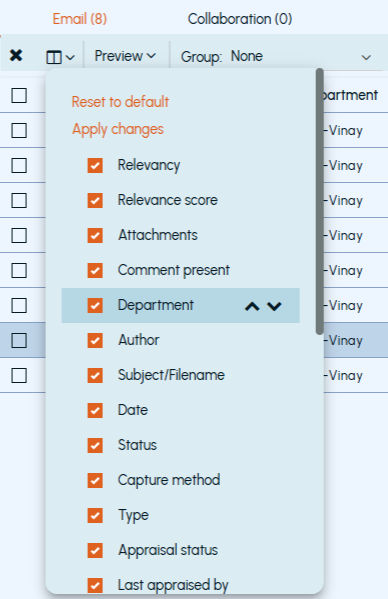Toggle the Capture method checkbox

coord(95,481)
